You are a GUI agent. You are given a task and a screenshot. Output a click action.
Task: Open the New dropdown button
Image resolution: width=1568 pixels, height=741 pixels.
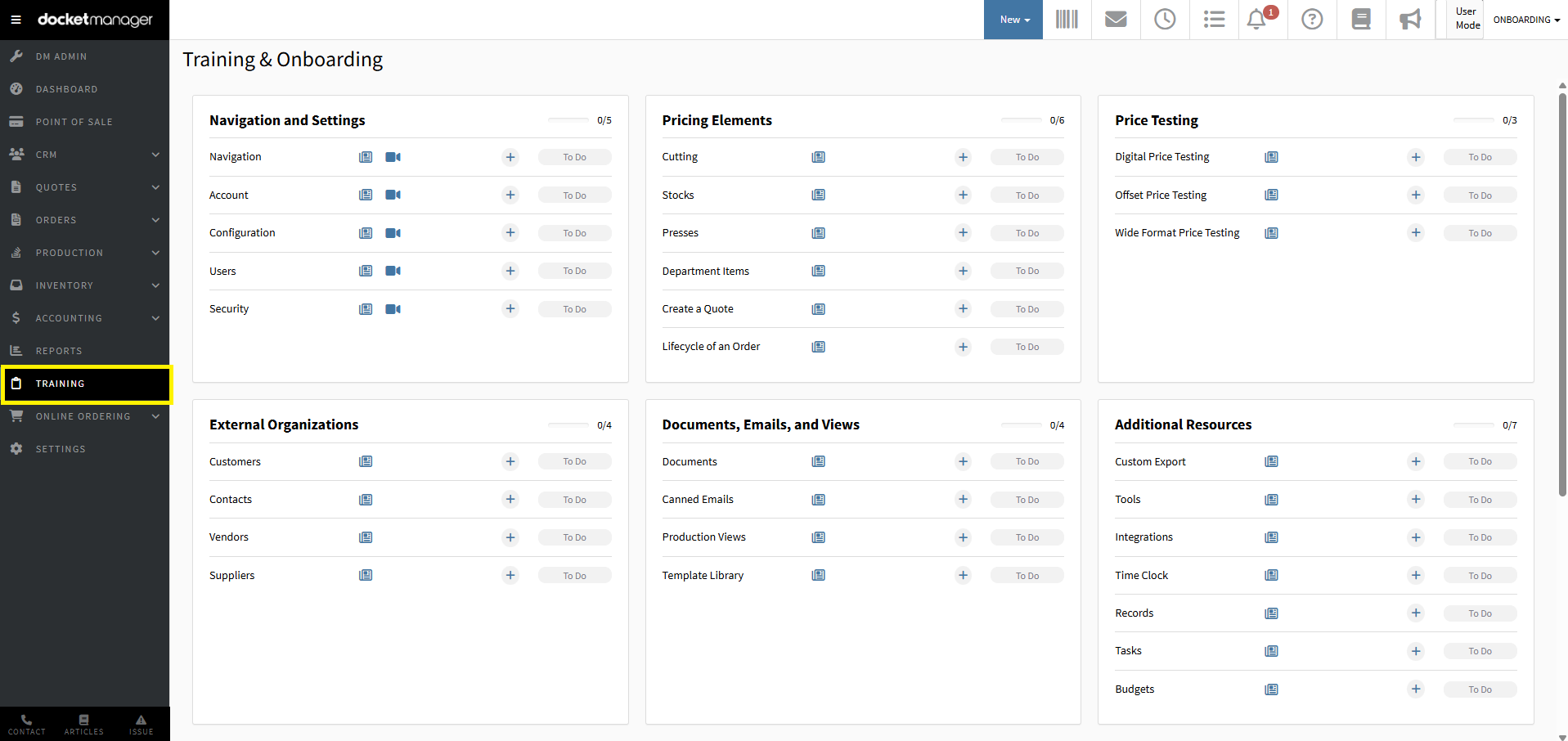[x=1013, y=20]
